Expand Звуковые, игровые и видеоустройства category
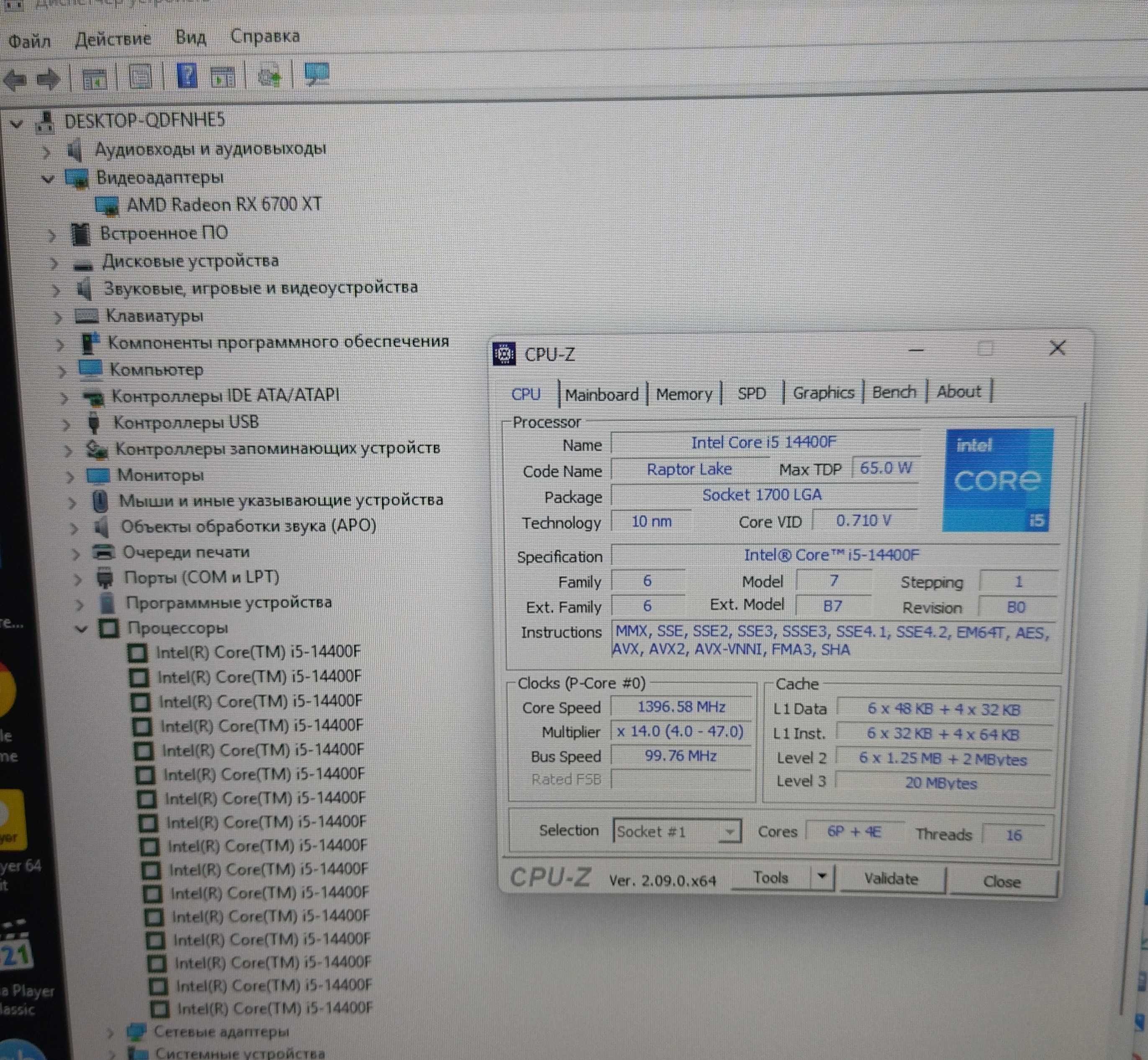Image resolution: width=1148 pixels, height=1060 pixels. pos(56,291)
